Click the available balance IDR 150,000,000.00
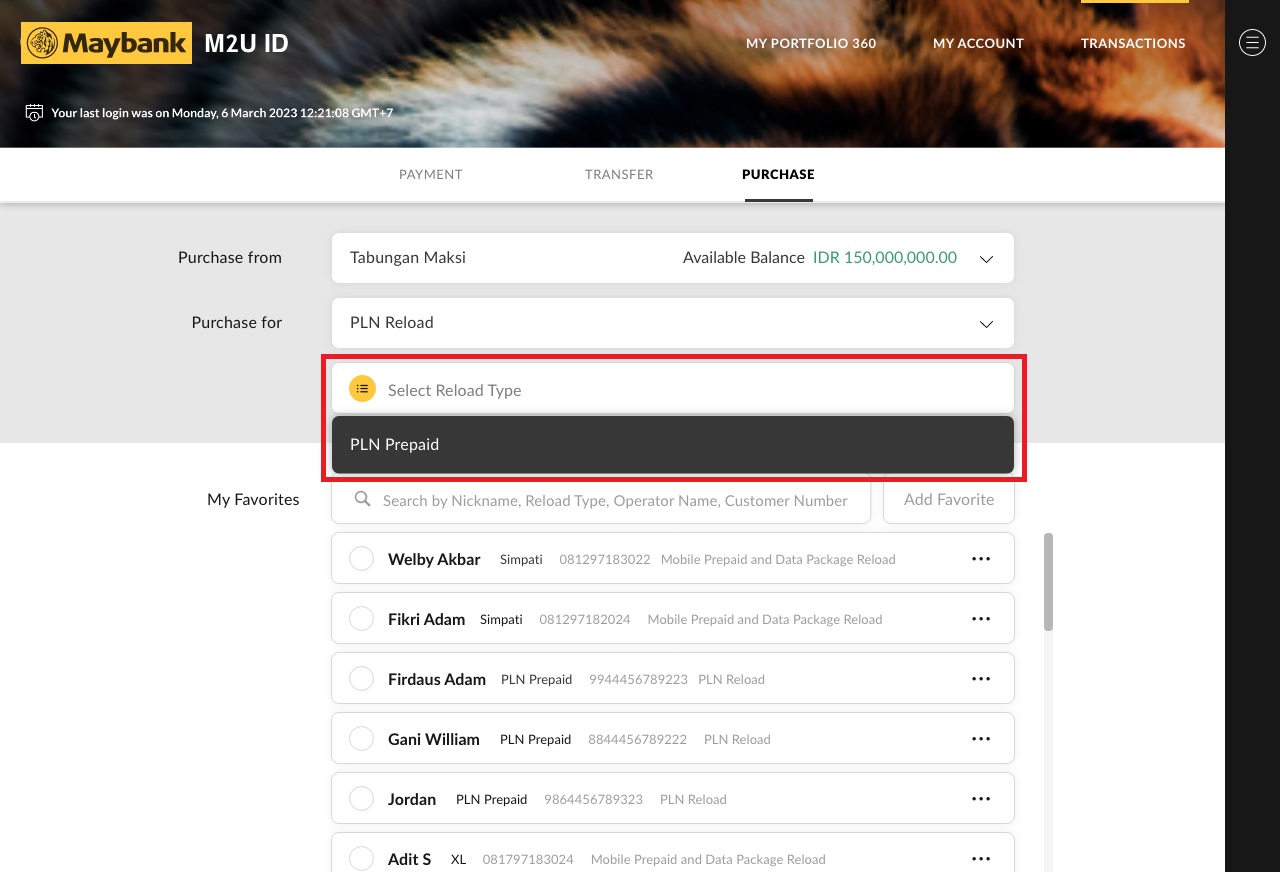Screen dimensions: 1280x872 [885, 258]
